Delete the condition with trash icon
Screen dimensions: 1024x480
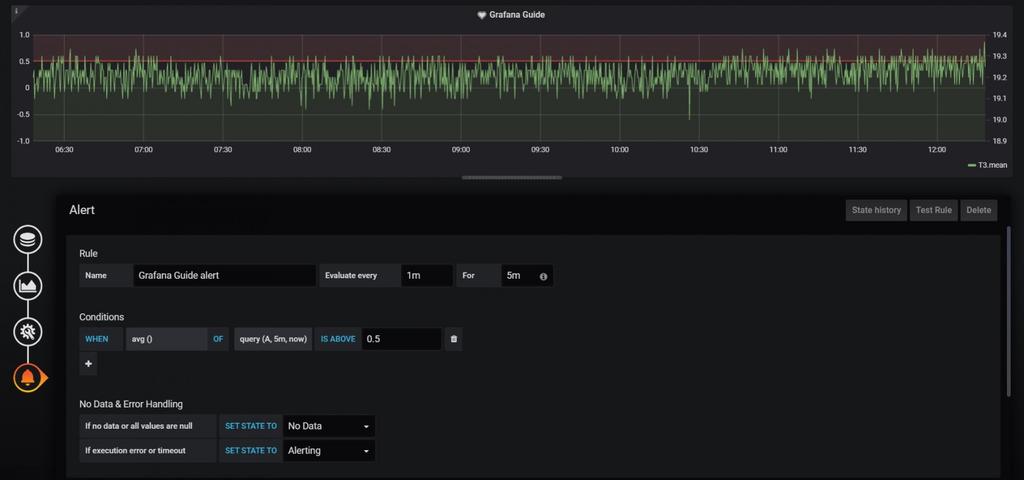pyautogui.click(x=454, y=340)
